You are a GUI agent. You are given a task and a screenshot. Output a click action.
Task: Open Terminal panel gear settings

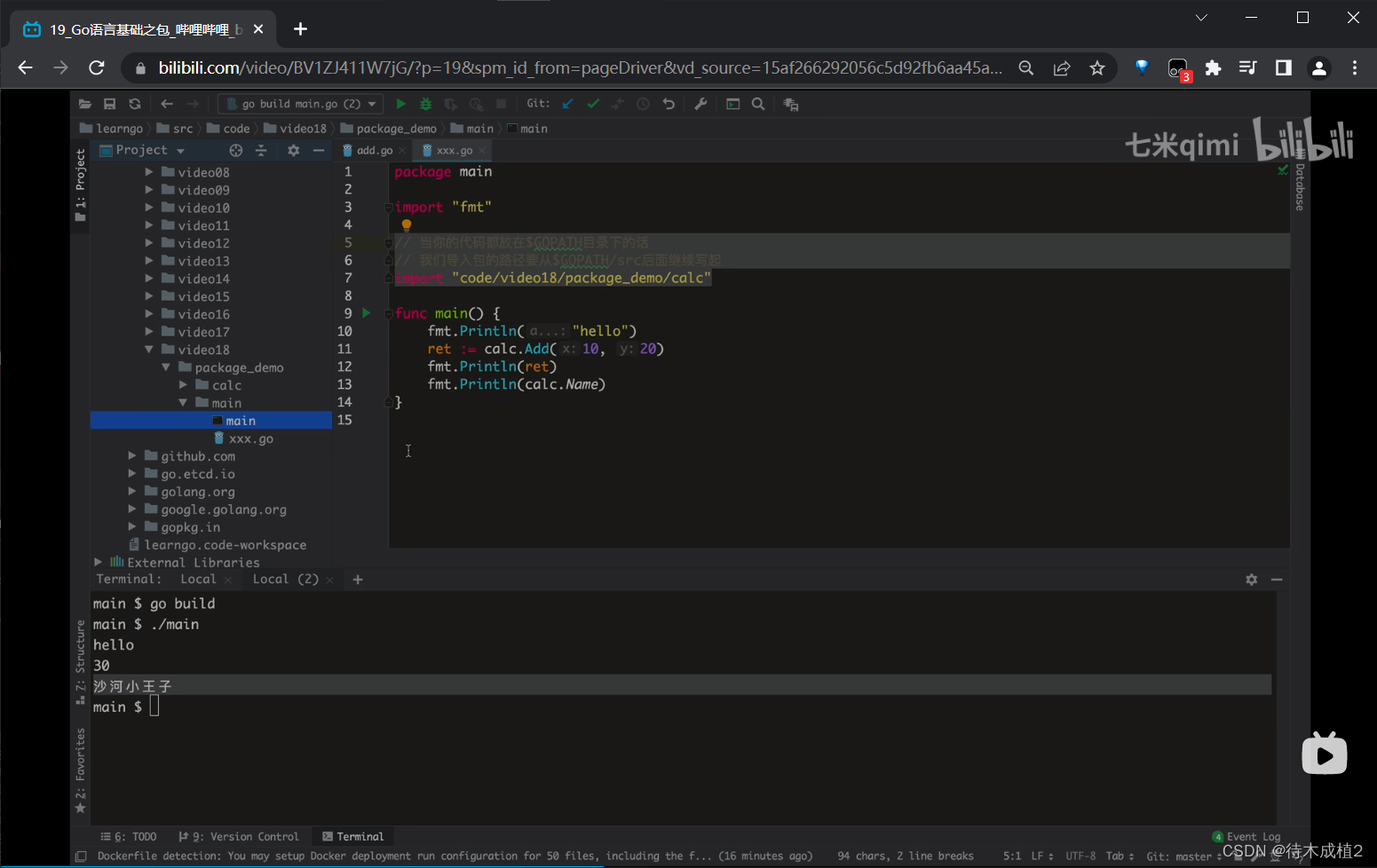click(1252, 580)
